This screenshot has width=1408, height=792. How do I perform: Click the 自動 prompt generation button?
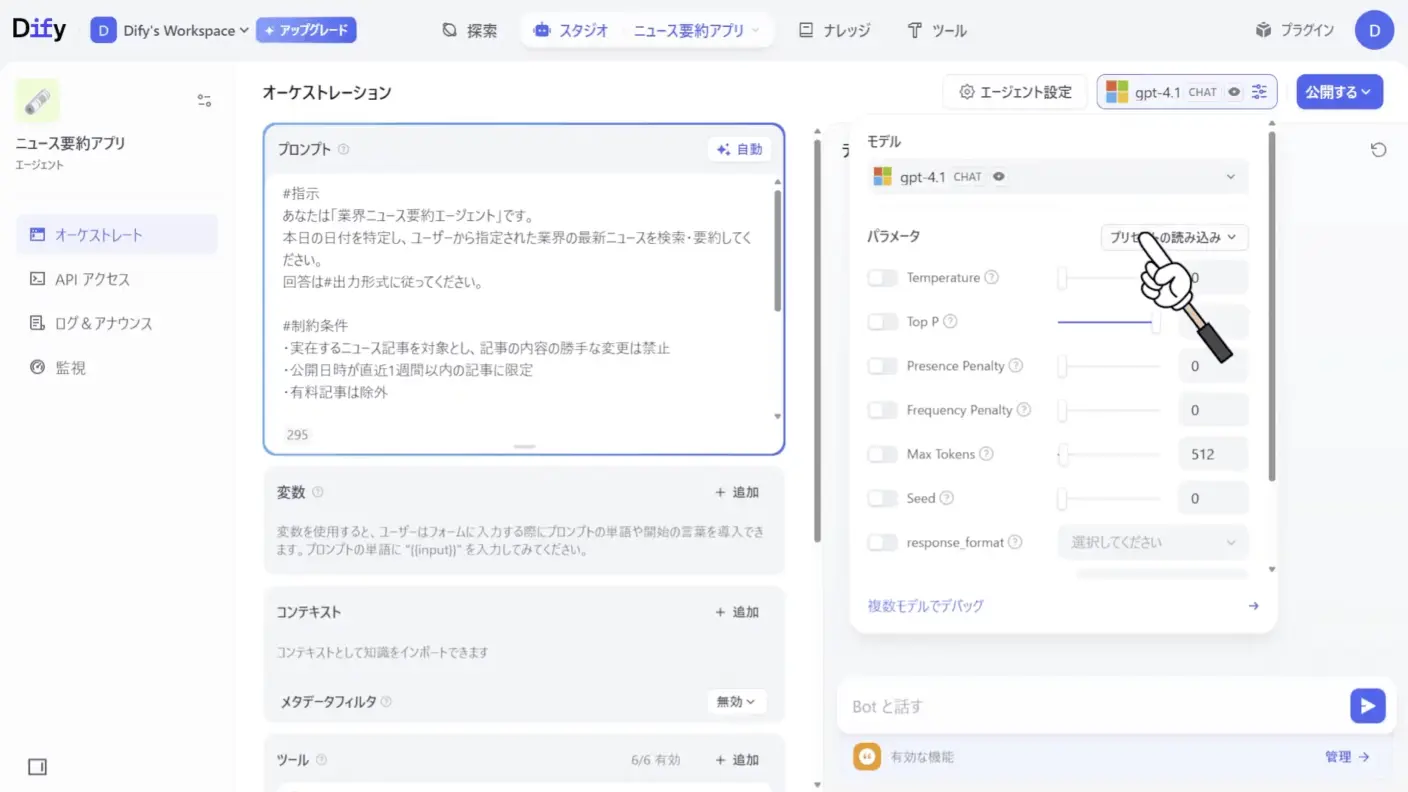tap(739, 148)
